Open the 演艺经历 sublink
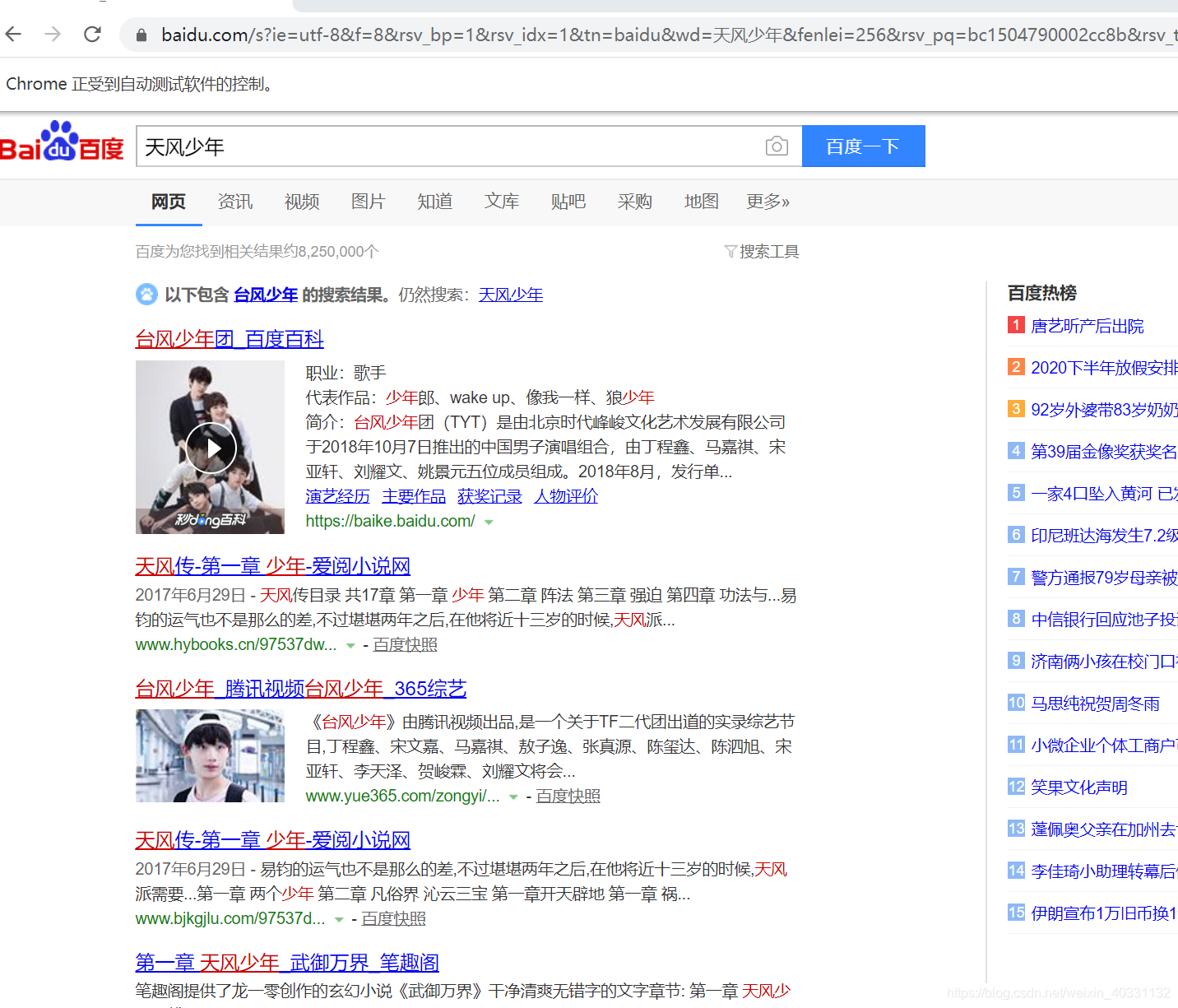 [338, 496]
